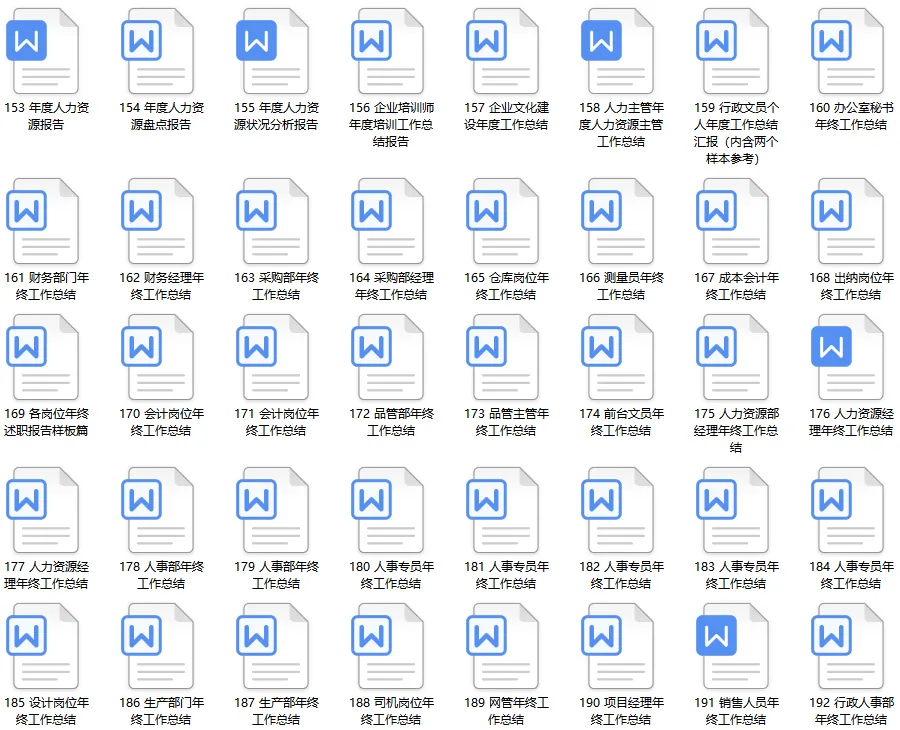This screenshot has height=730, width=900.
Task: Click the file name 160 办公室秘书年终工作总结
Action: [851, 116]
